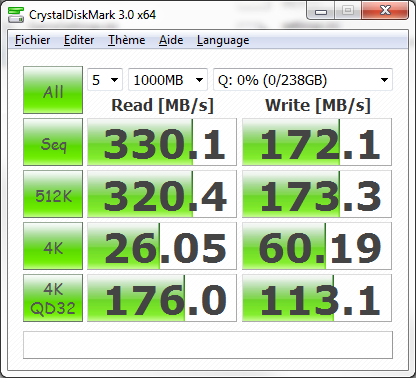Start the Seq benchmark test
Image resolution: width=416 pixels, height=378 pixels.
click(x=53, y=142)
